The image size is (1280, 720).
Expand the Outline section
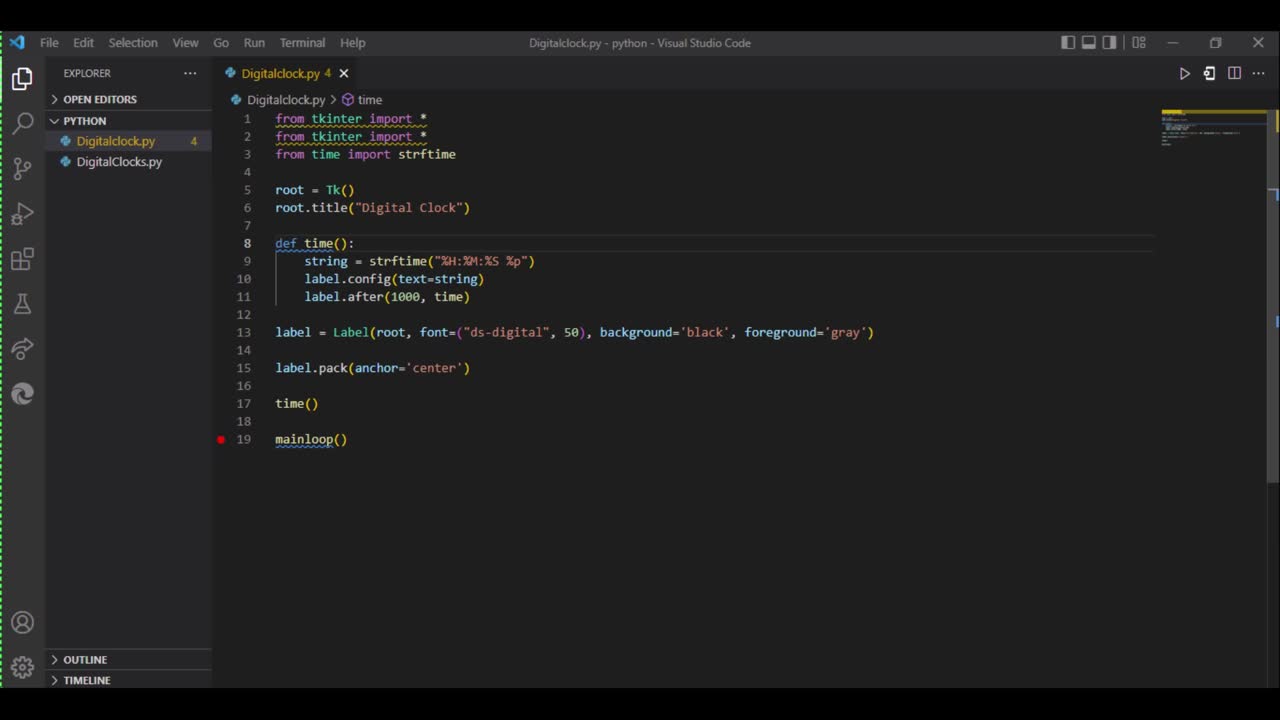[x=131, y=659]
